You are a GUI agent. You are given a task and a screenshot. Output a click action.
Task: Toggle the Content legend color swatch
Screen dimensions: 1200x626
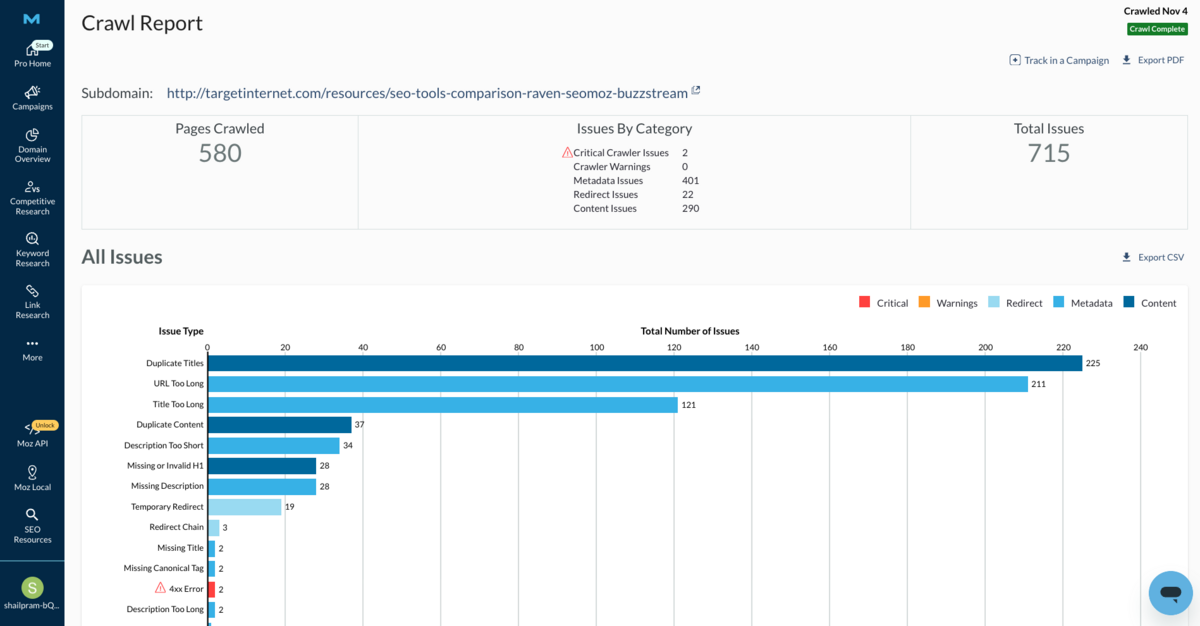(1129, 302)
